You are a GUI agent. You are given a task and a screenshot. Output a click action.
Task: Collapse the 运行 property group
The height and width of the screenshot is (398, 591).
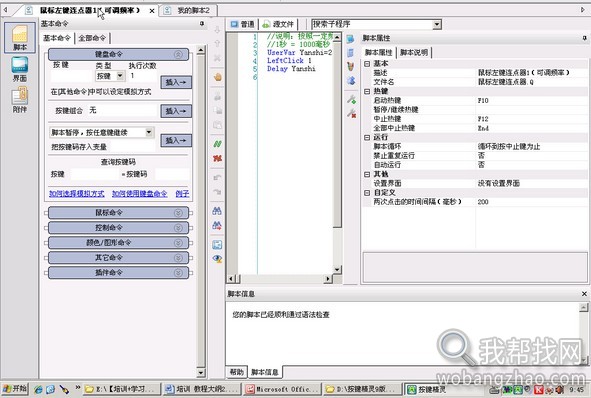point(367,138)
